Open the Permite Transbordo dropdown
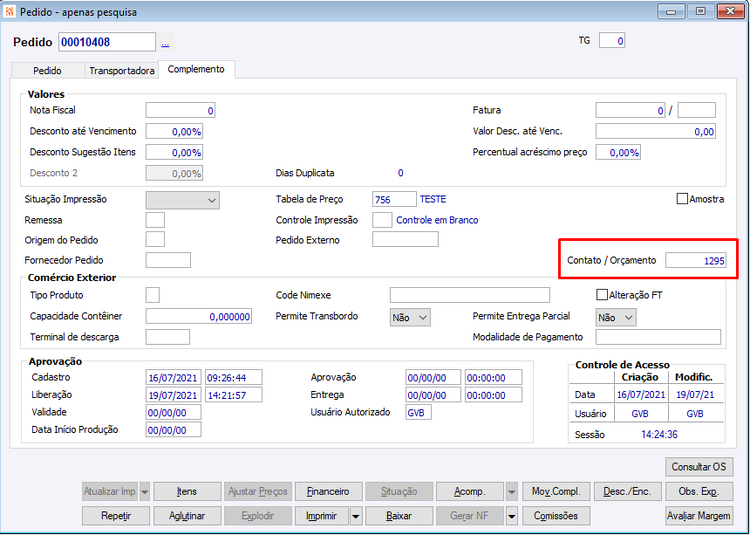The width and height of the screenshot is (750, 535). click(410, 317)
